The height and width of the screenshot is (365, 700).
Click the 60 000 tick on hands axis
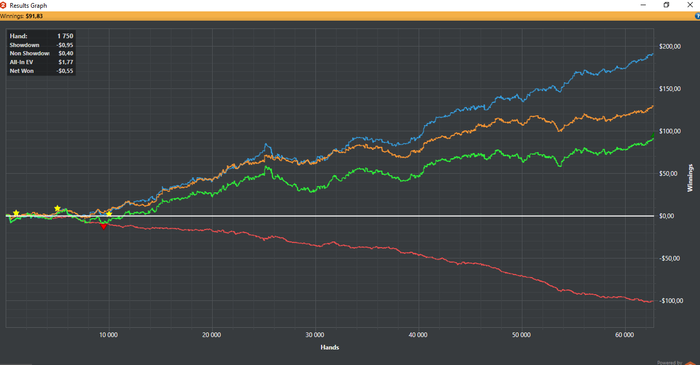point(624,335)
